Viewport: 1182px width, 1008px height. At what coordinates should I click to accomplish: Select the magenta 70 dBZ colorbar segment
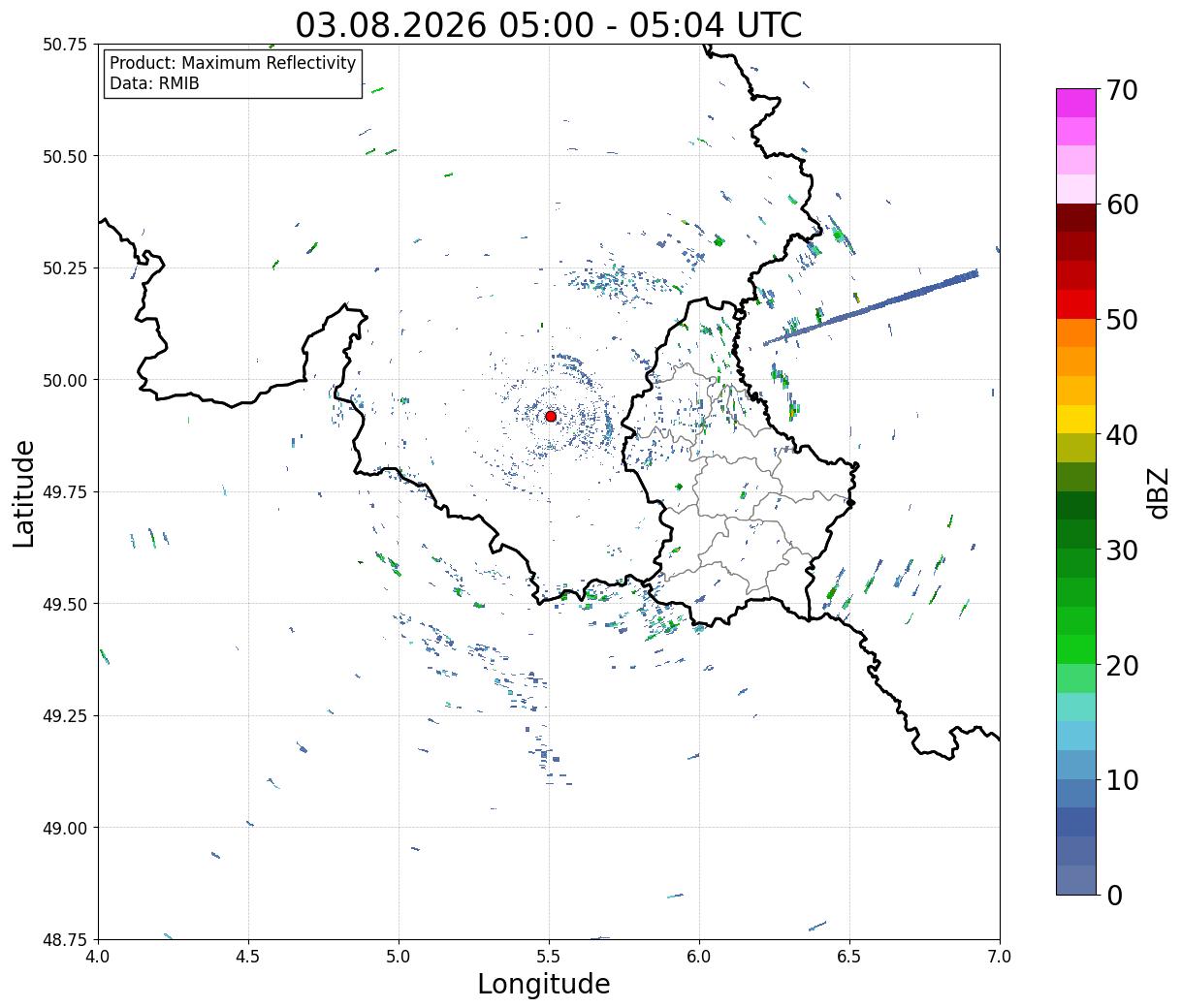1076,103
